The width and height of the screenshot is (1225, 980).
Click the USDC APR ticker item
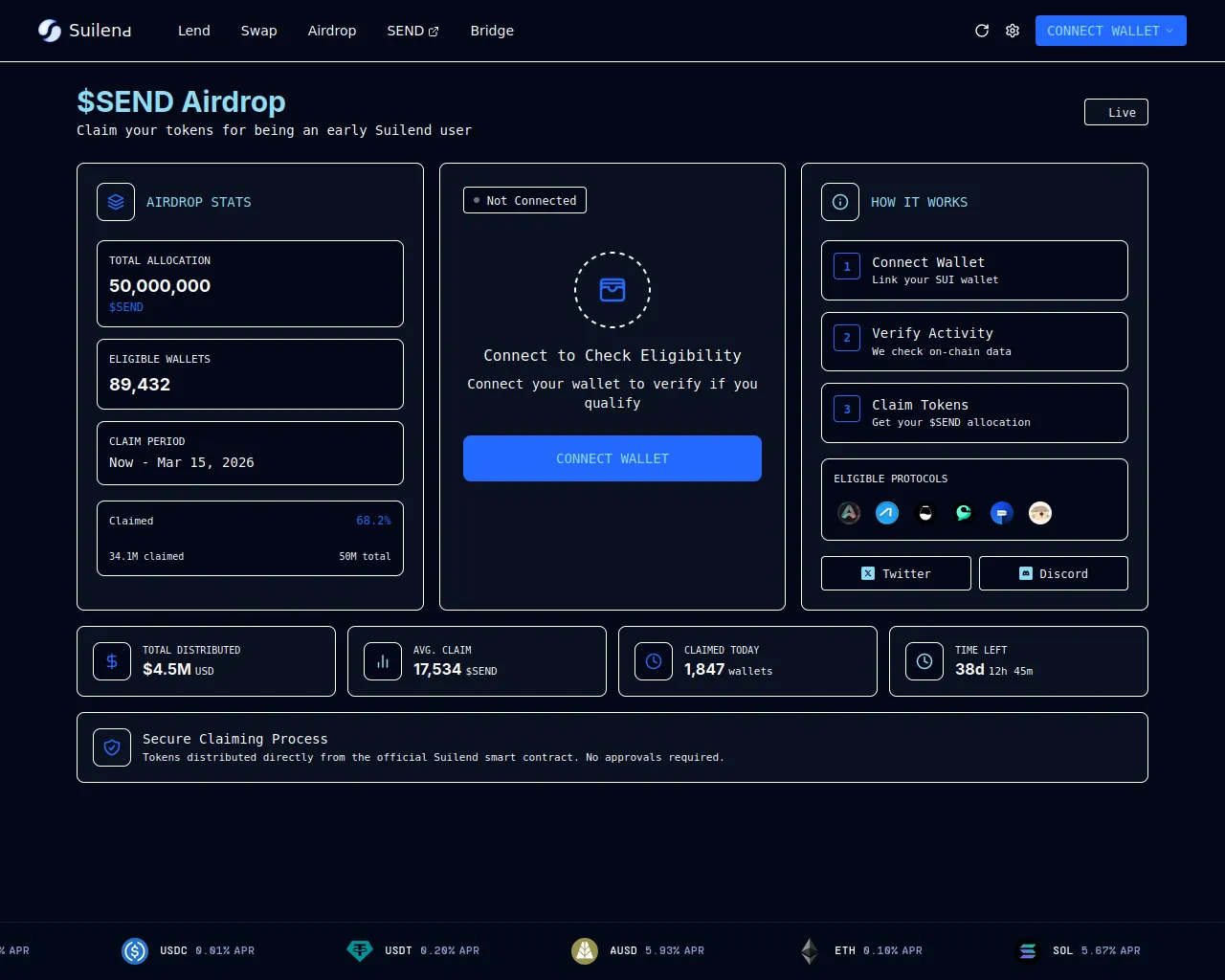coord(189,950)
